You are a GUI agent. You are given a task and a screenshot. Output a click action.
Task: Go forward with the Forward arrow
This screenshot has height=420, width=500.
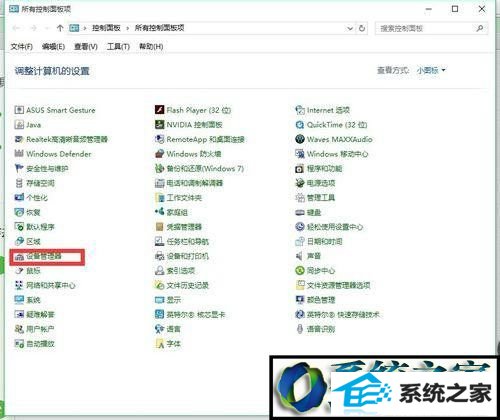click(x=33, y=28)
